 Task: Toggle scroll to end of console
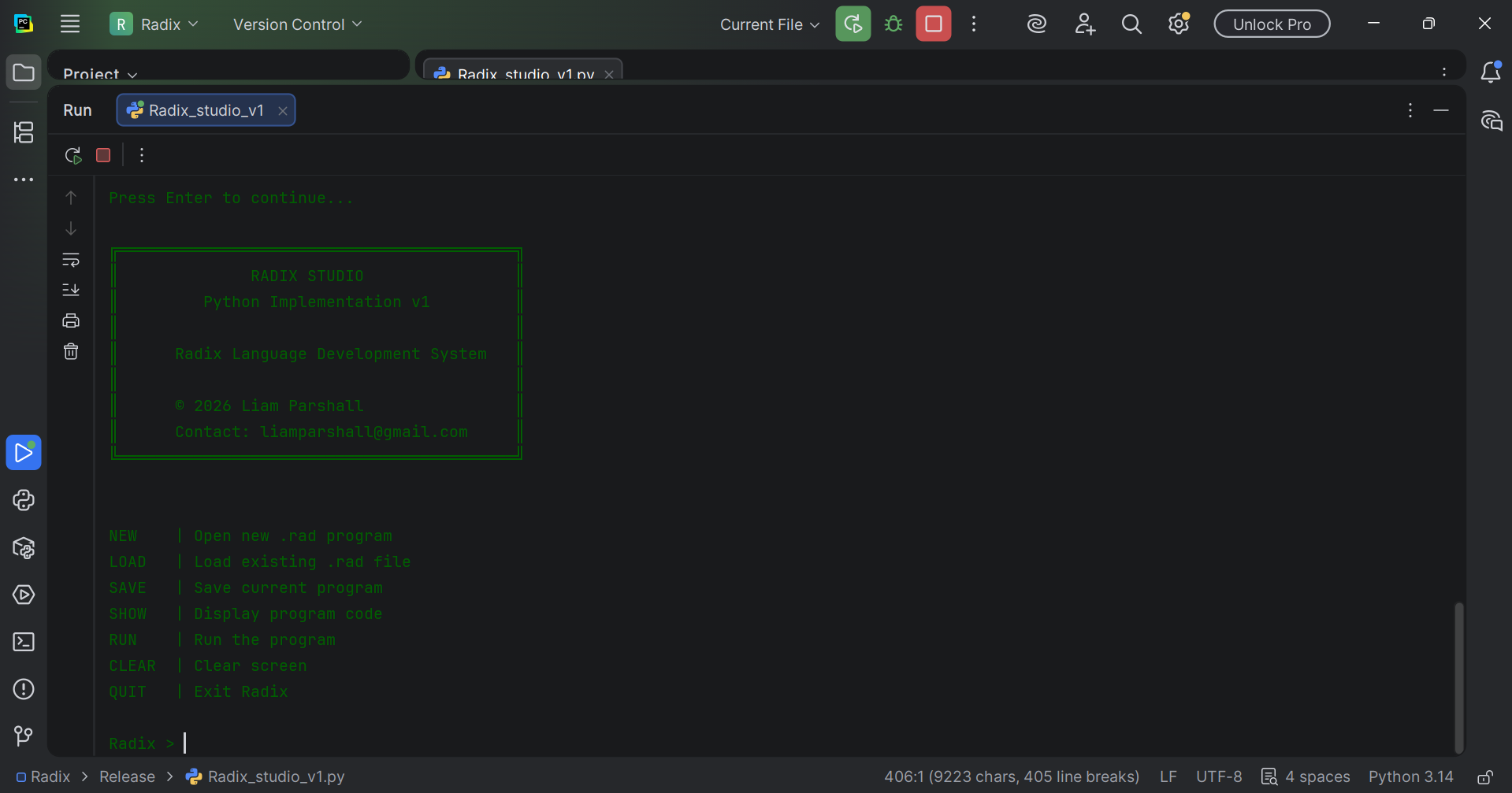point(71,290)
